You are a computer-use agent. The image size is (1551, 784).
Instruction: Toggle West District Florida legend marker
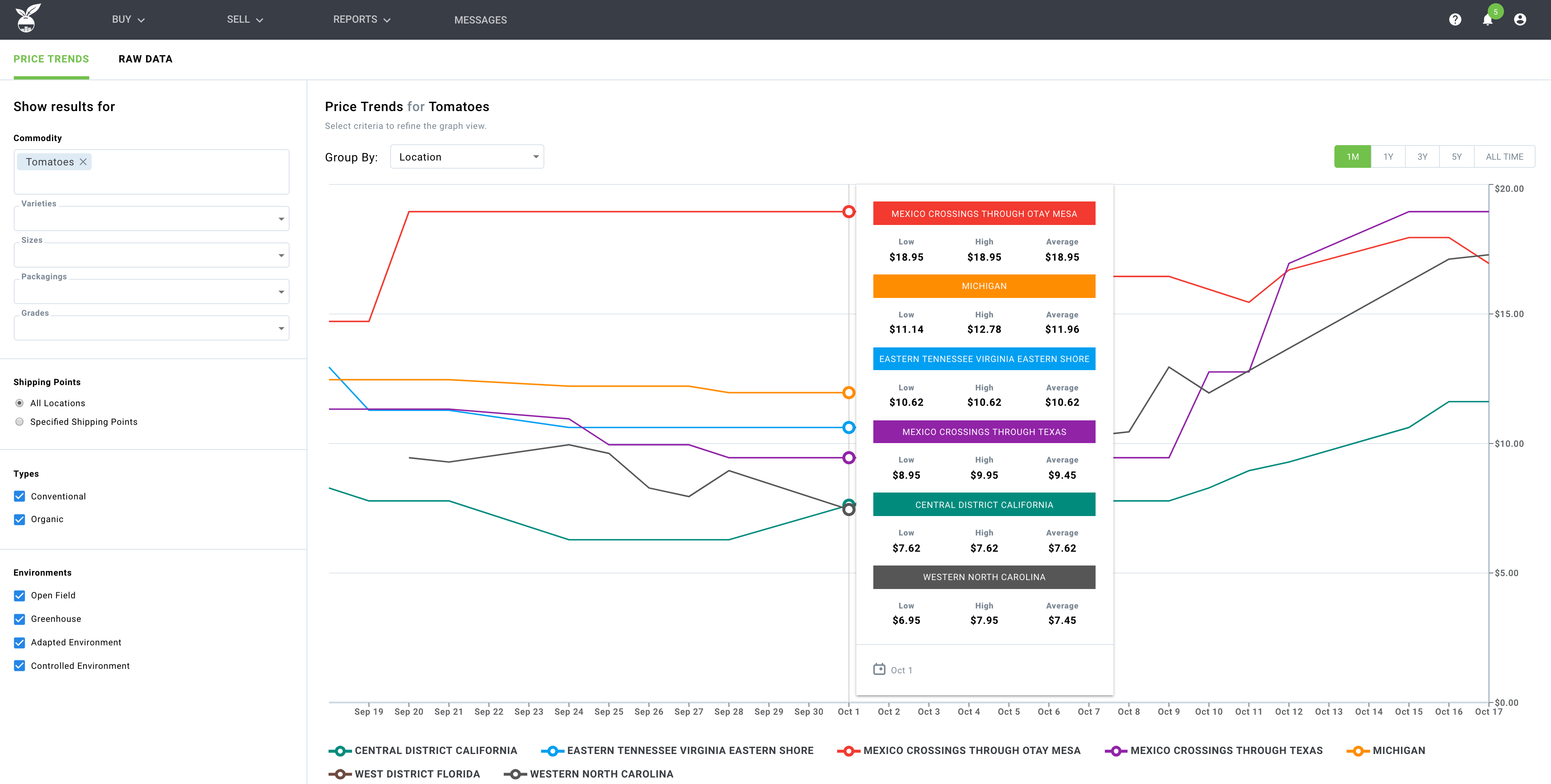(x=340, y=774)
